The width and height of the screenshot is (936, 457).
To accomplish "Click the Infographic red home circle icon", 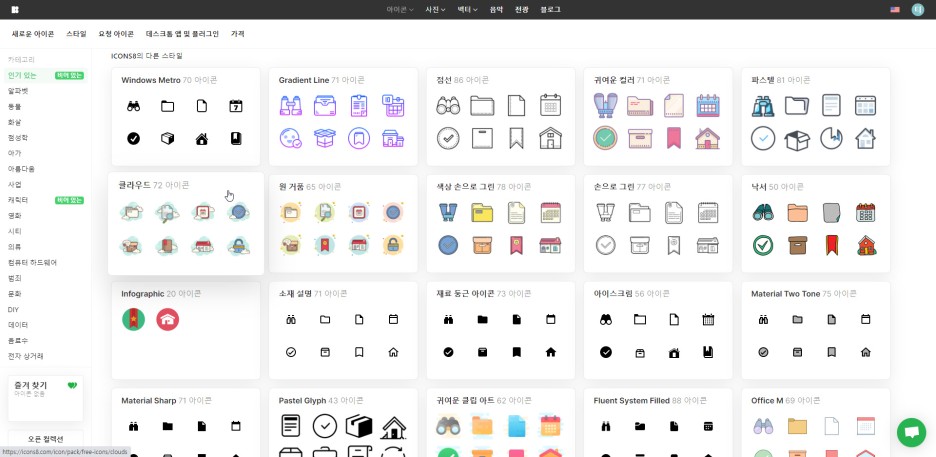I will 168,320.
